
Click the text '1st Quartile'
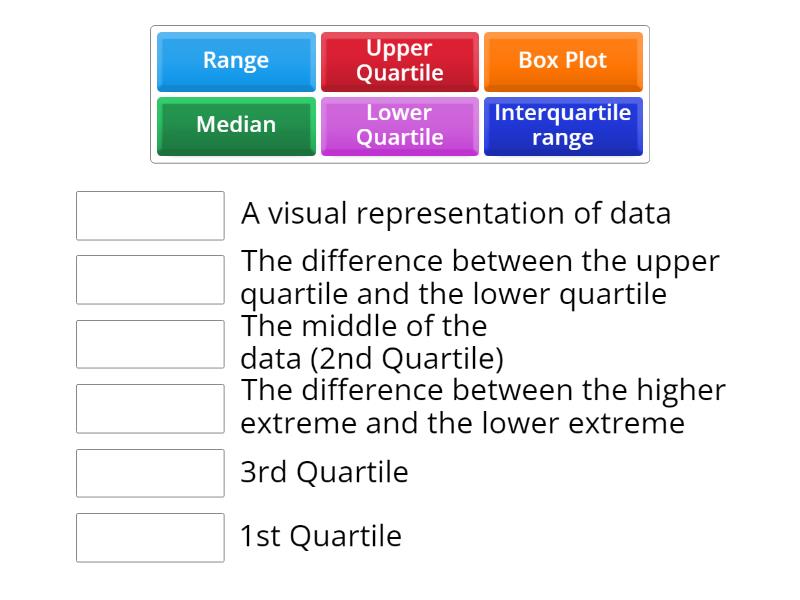(319, 536)
